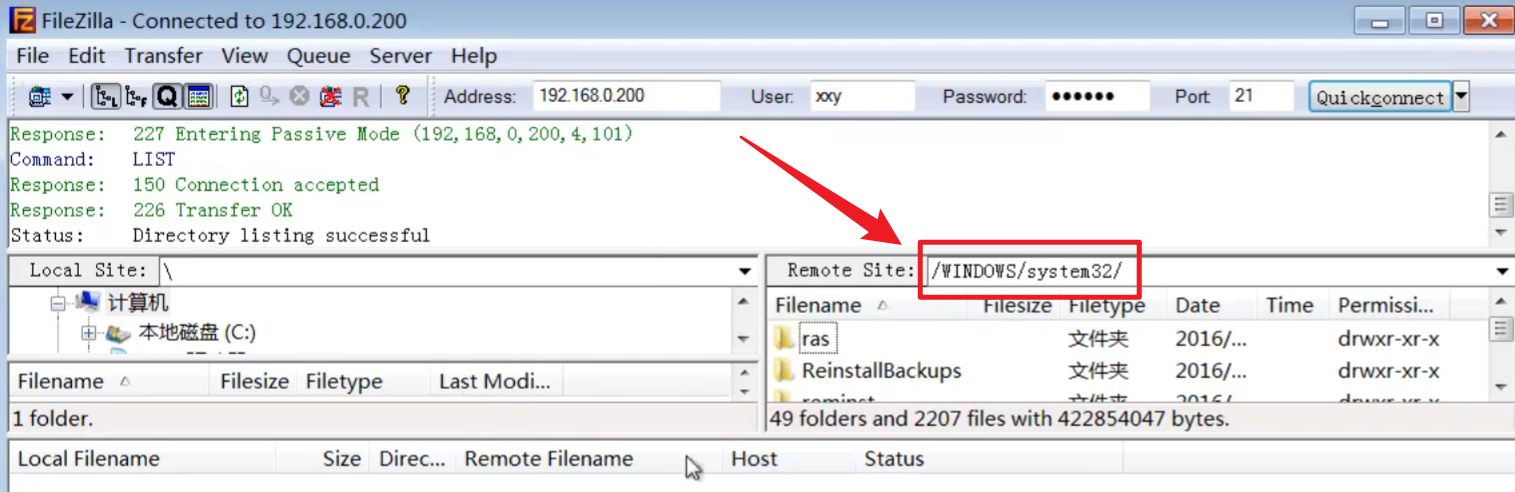Click the Quickconnect button

pyautogui.click(x=1379, y=97)
